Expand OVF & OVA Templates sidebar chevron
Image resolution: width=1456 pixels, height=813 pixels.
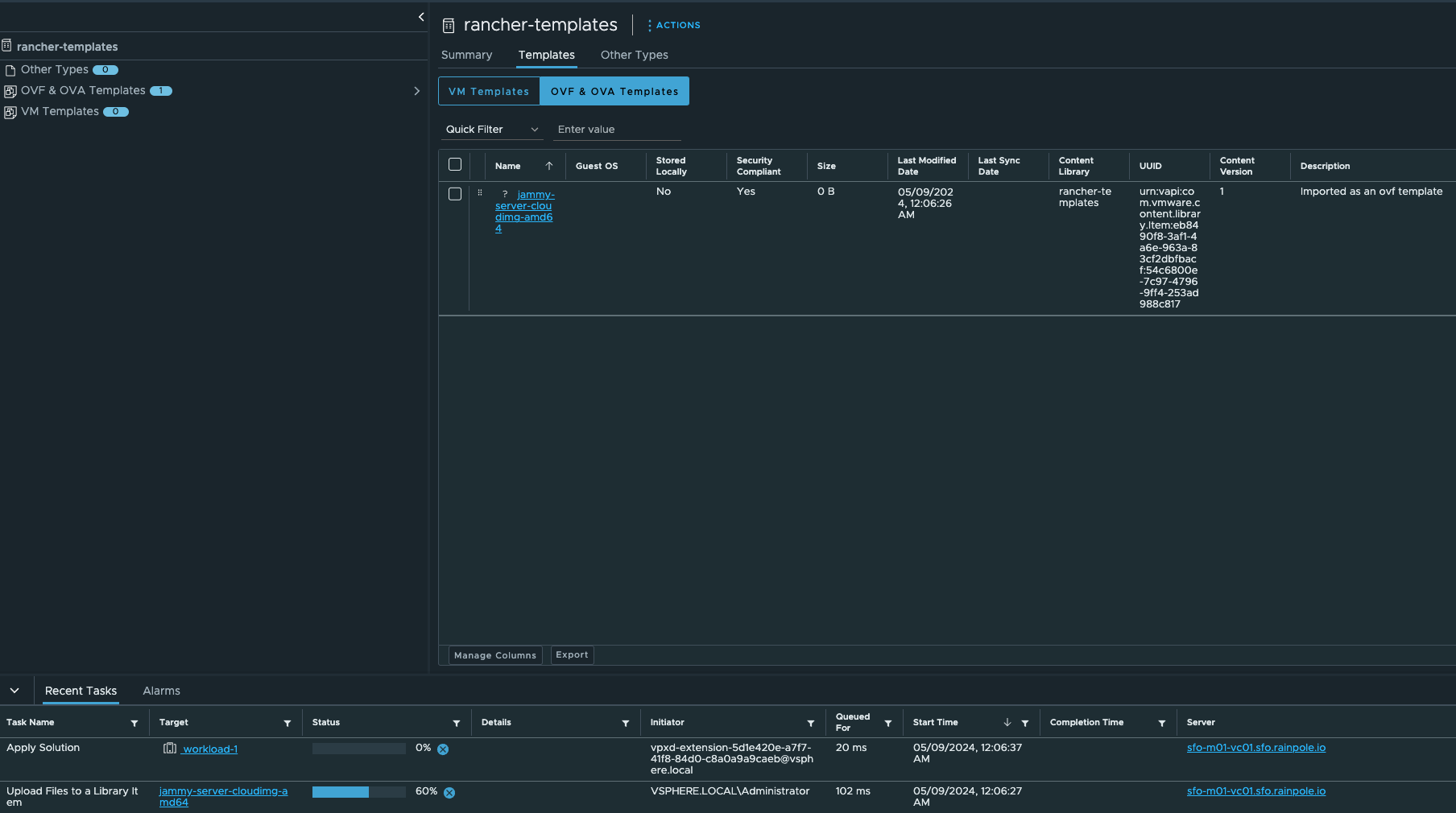tap(416, 91)
